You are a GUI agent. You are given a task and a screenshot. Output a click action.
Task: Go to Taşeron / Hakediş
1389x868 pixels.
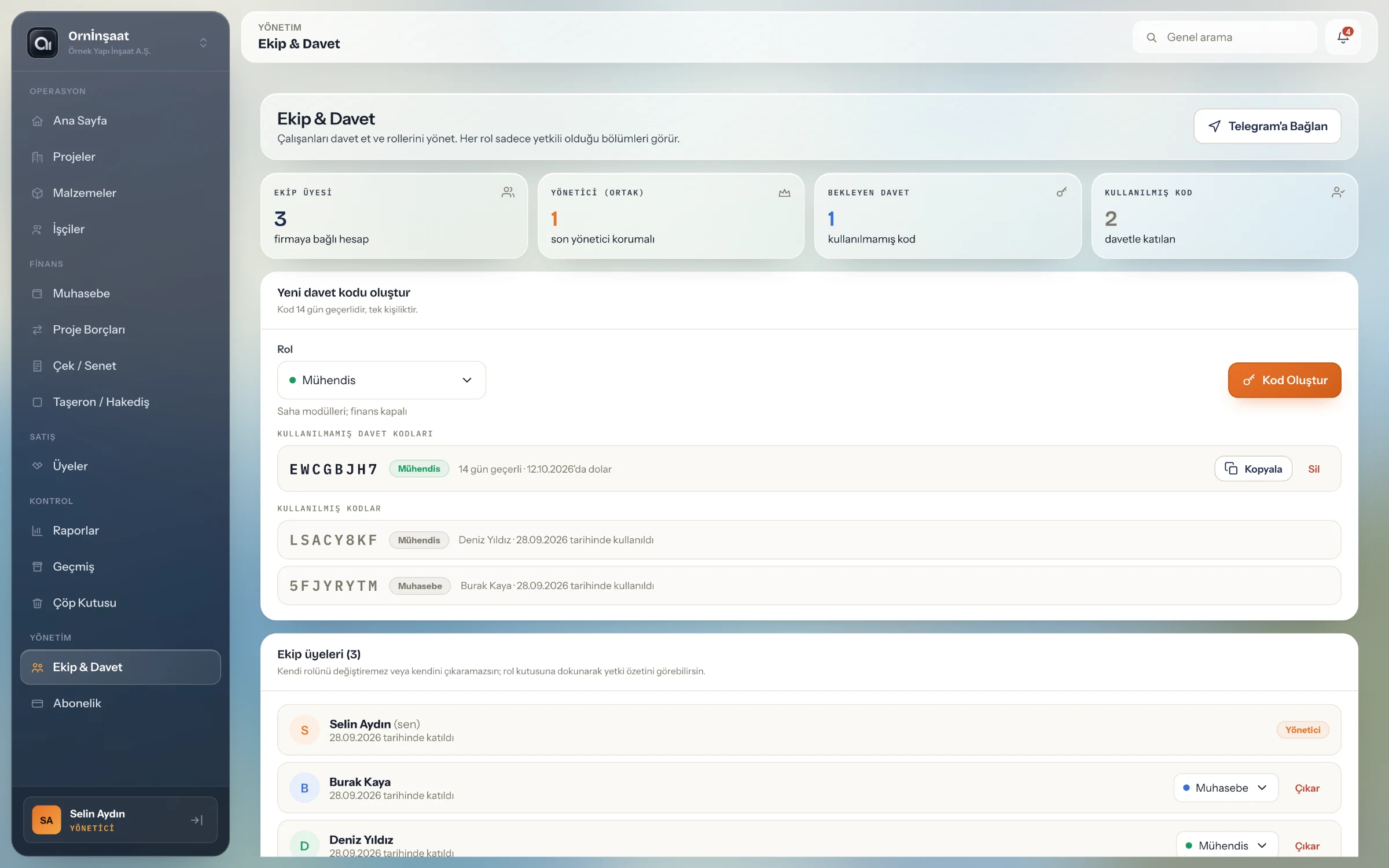coord(120,402)
